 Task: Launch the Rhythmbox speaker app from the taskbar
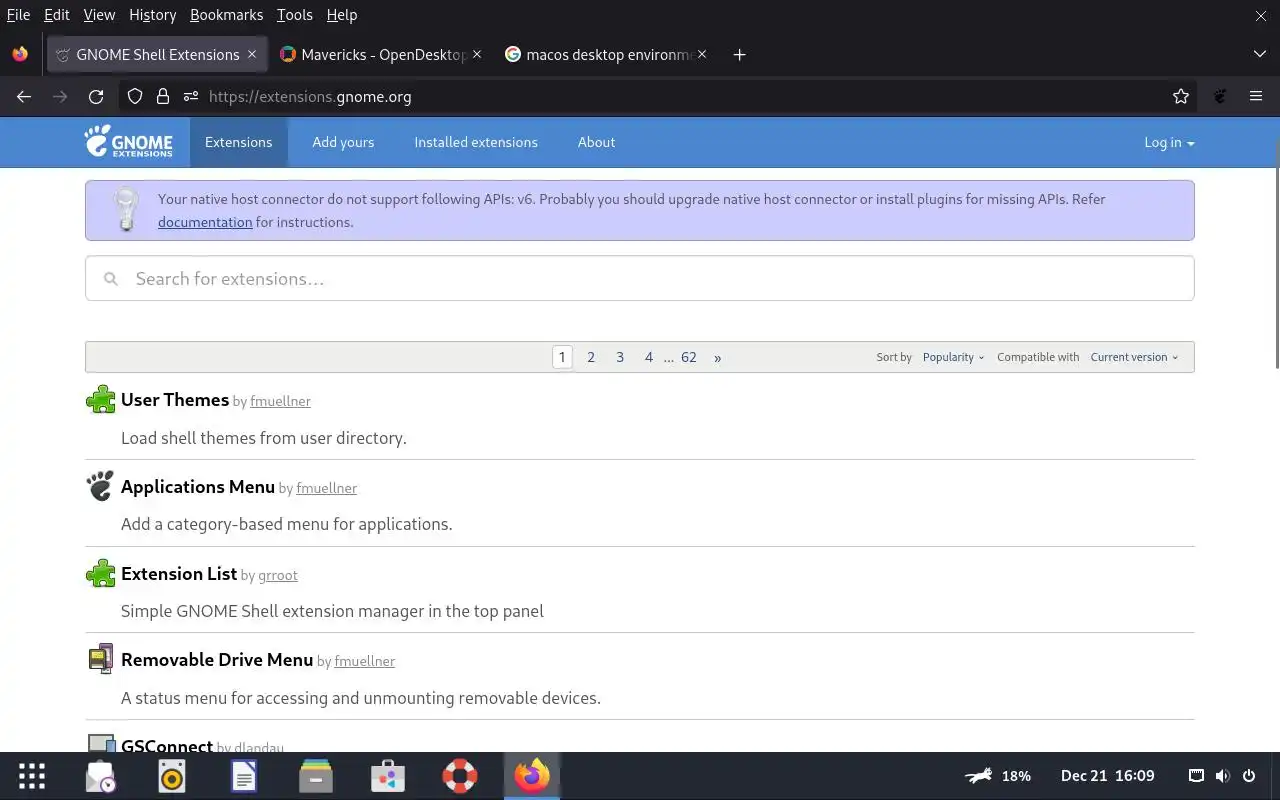click(x=172, y=776)
